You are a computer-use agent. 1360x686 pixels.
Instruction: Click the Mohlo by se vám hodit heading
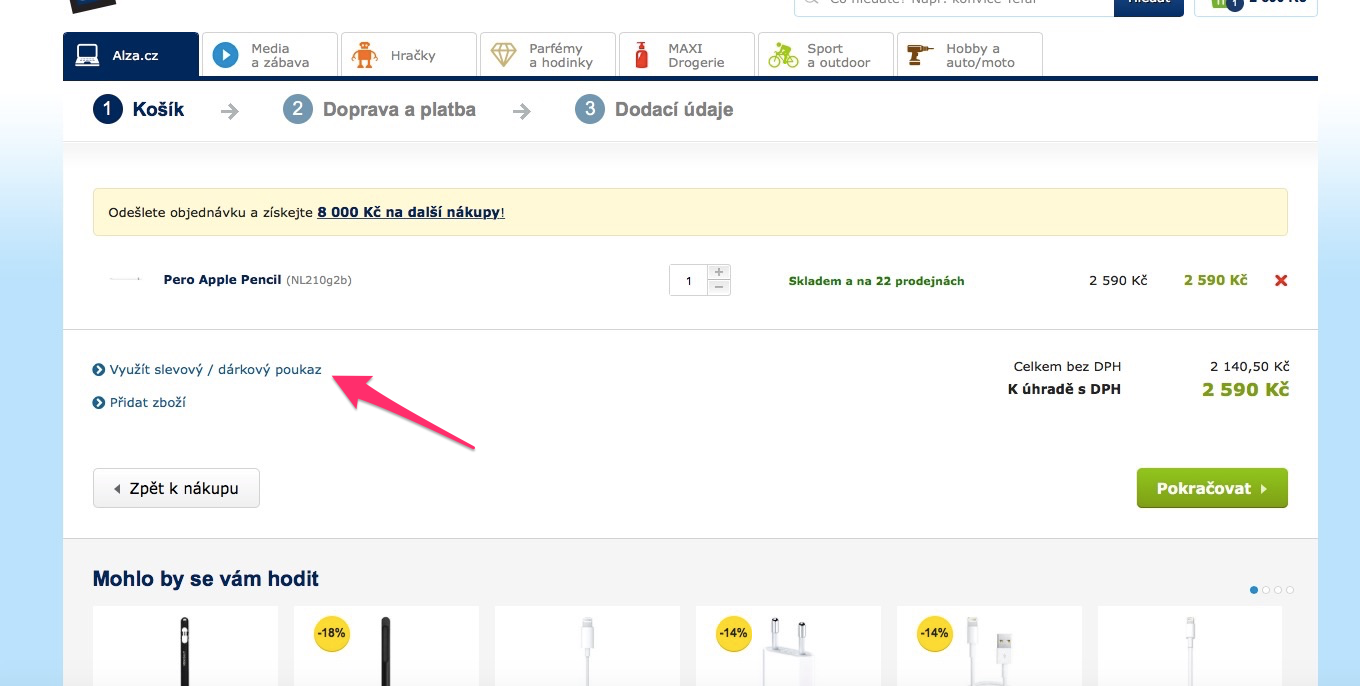pyautogui.click(x=206, y=579)
